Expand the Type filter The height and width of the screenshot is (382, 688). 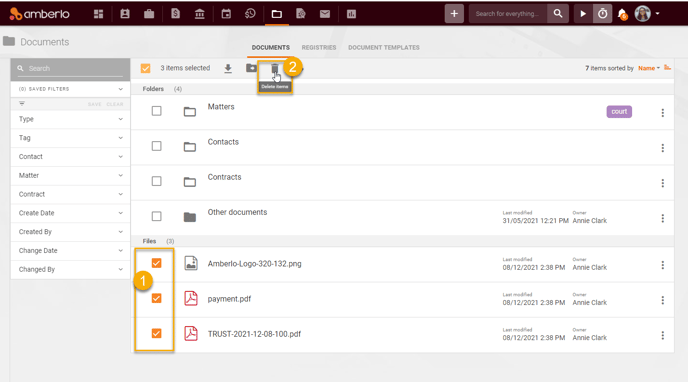pyautogui.click(x=70, y=119)
